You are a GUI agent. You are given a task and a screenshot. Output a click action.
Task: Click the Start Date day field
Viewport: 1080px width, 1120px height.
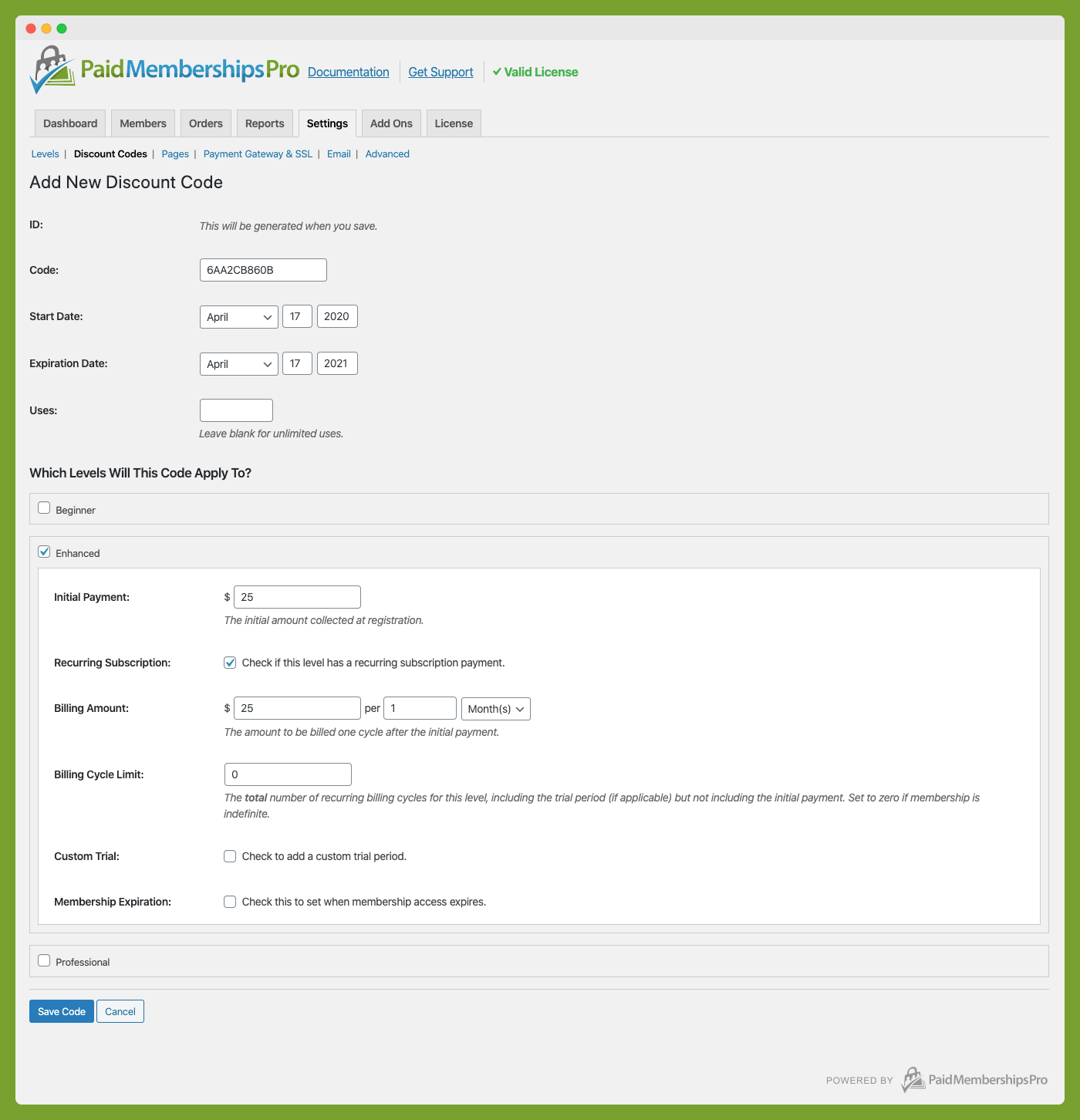[297, 316]
